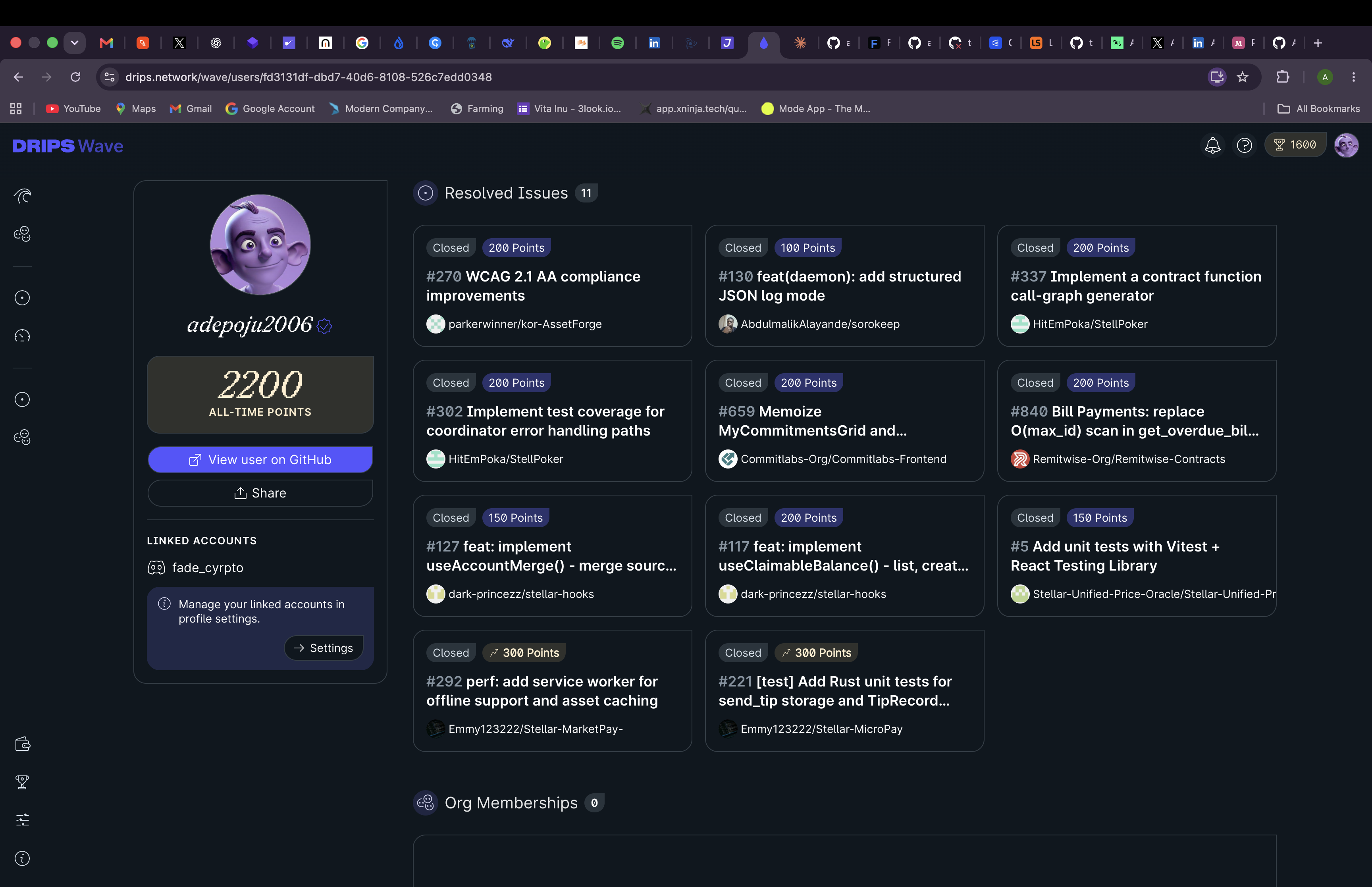Click the Share button
Screen dimensions: 1372x887
(x=260, y=493)
